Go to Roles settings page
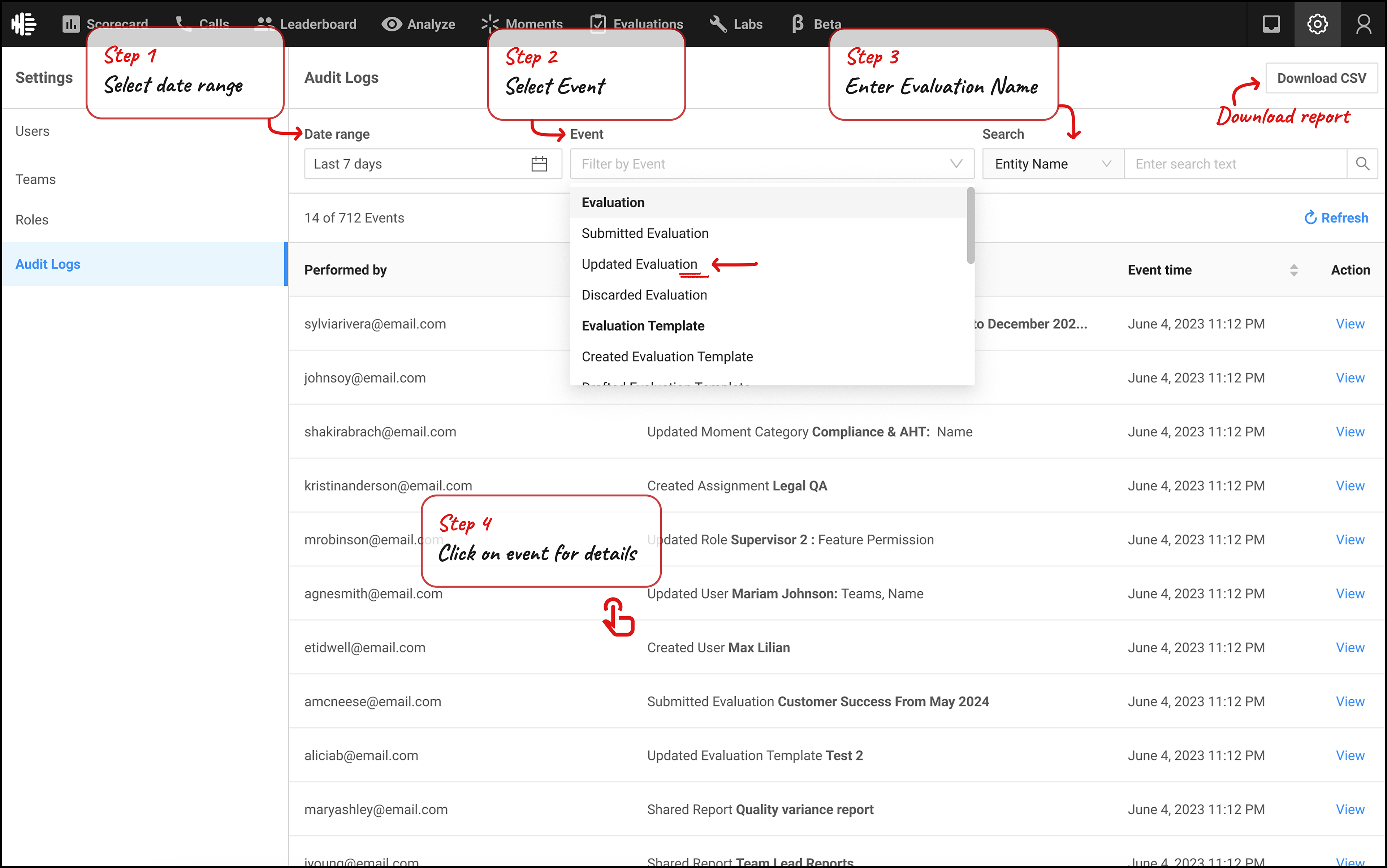 pos(32,220)
